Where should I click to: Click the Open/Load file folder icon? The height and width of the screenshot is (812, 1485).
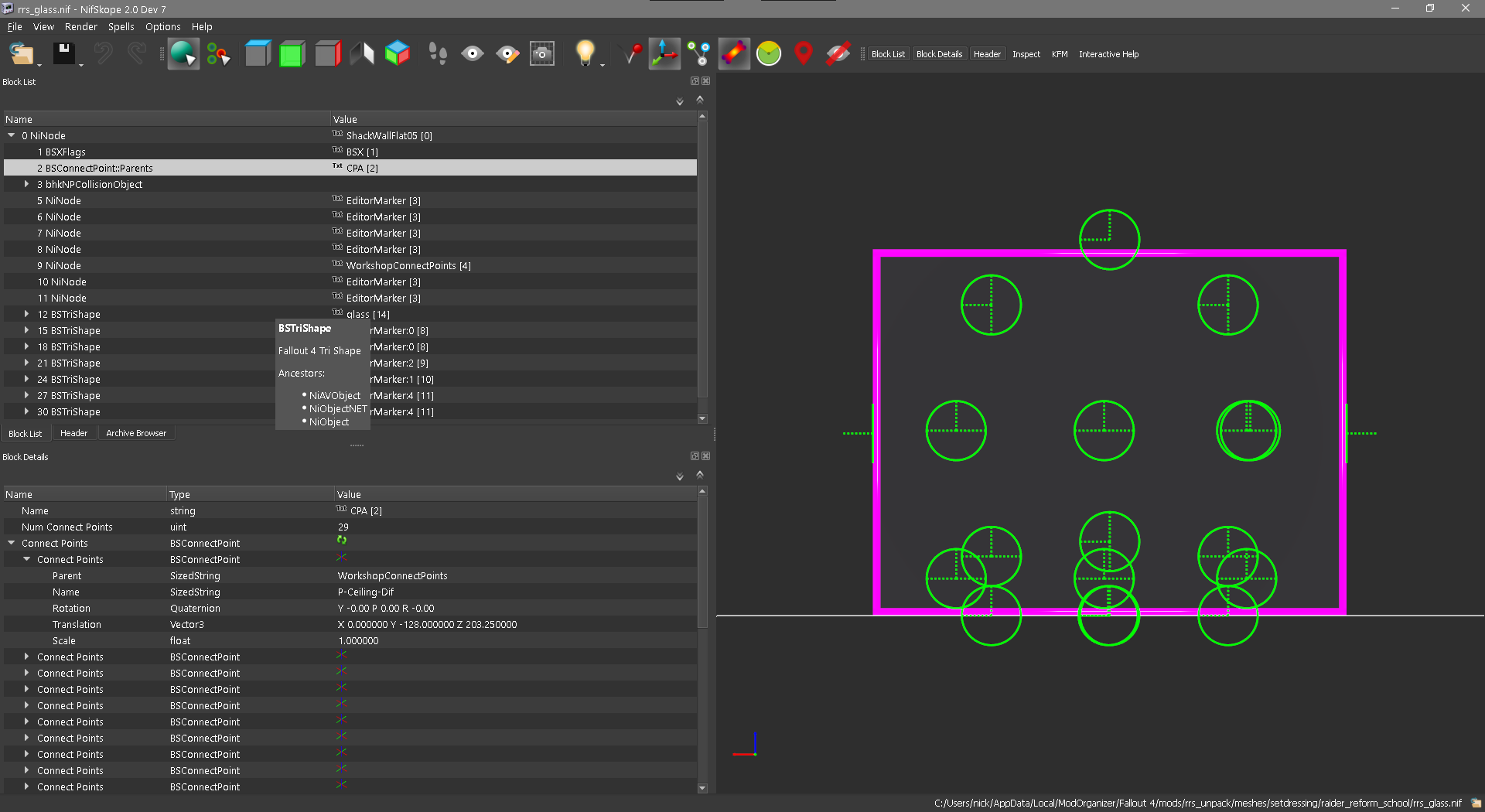pyautogui.click(x=22, y=53)
